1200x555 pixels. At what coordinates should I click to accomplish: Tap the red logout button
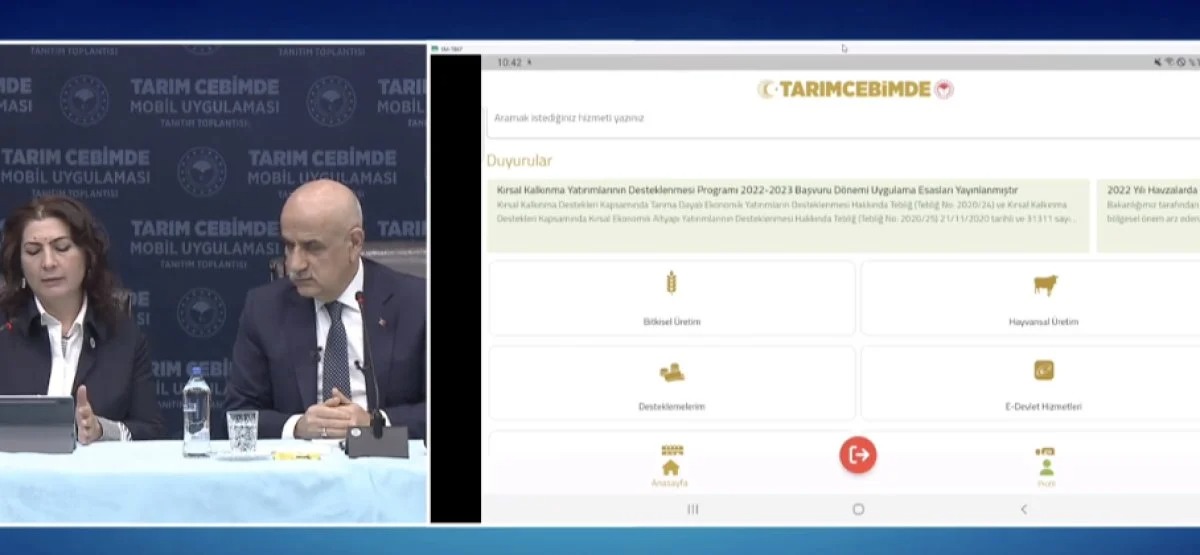(858, 455)
